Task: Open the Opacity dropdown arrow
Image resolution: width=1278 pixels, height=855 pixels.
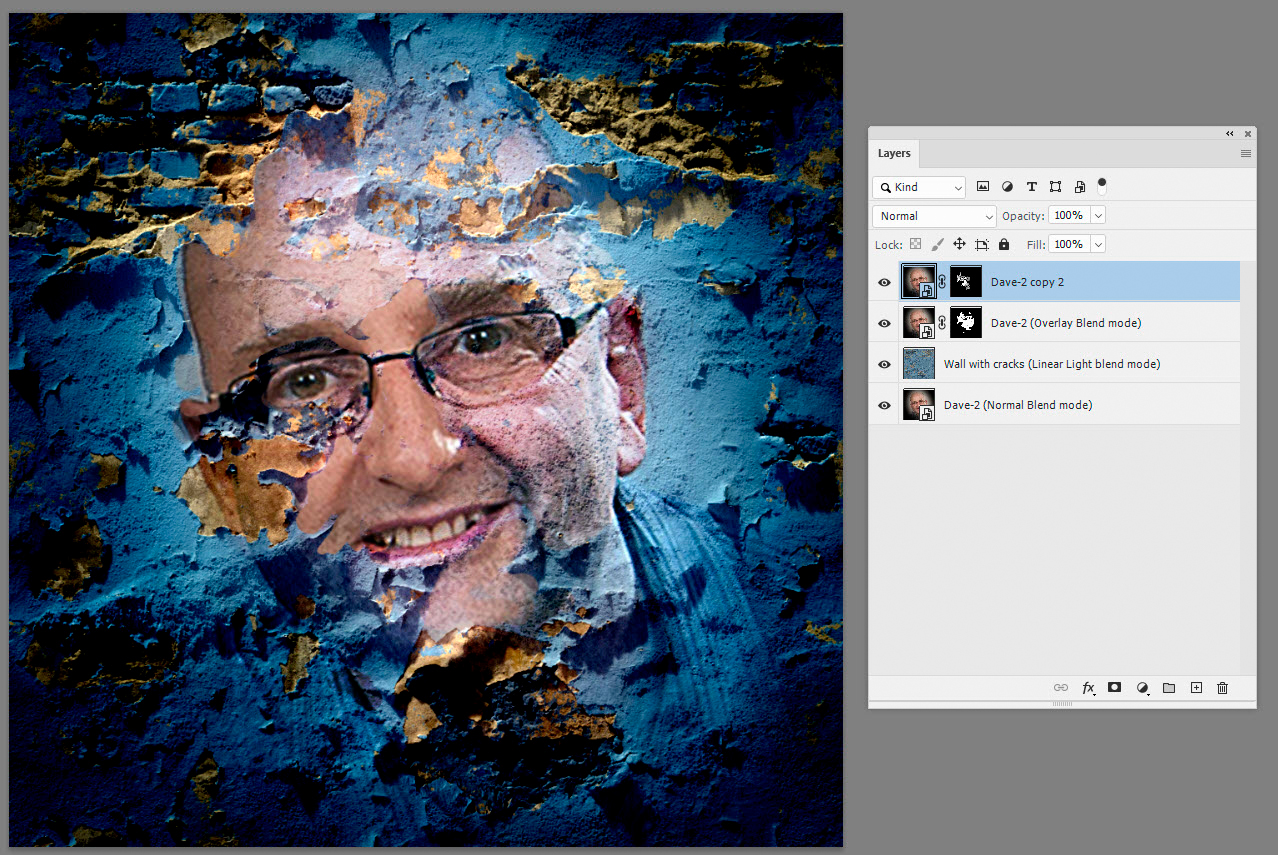Action: click(1097, 215)
